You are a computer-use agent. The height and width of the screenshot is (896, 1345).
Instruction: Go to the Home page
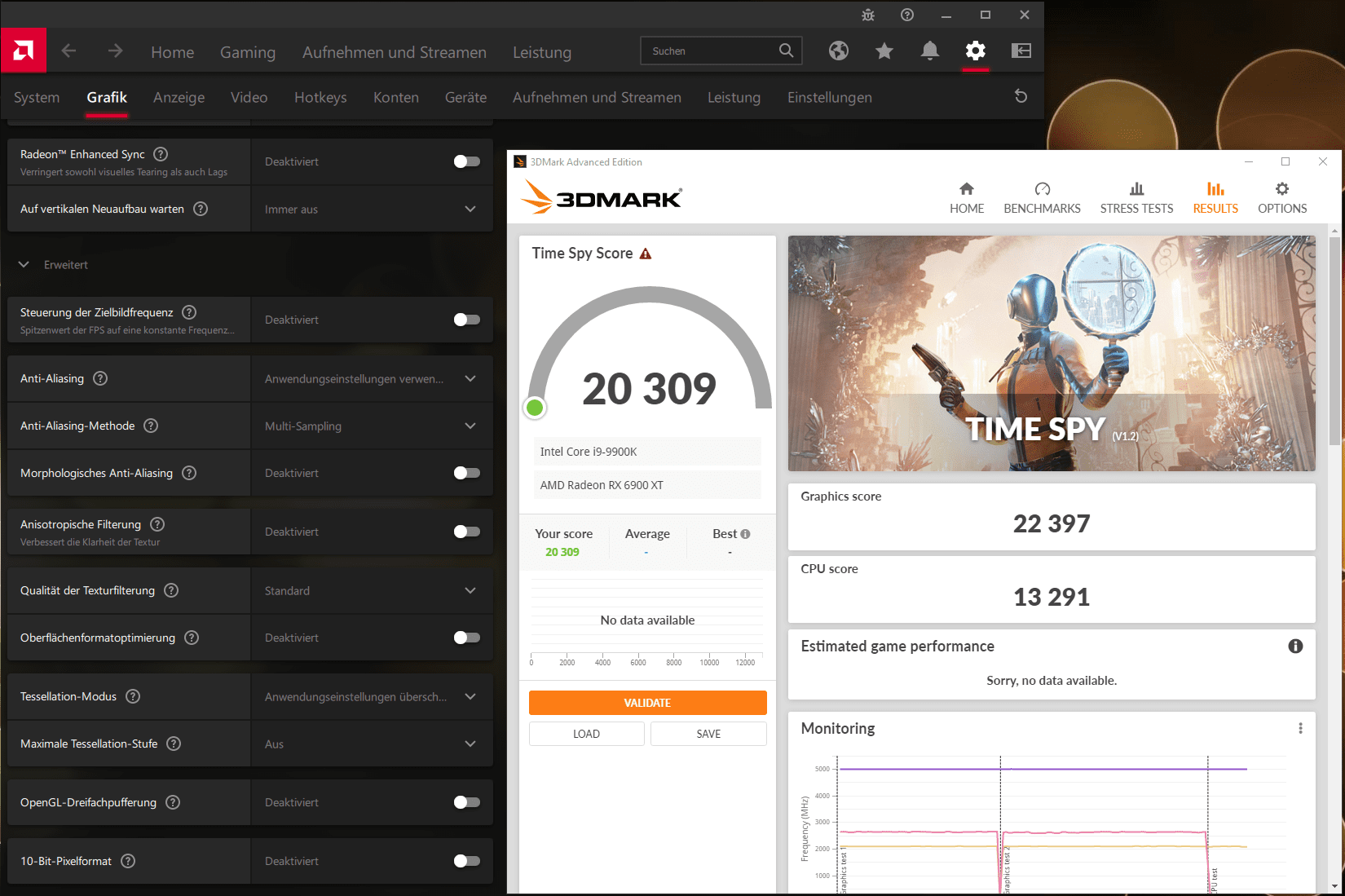pyautogui.click(x=173, y=52)
